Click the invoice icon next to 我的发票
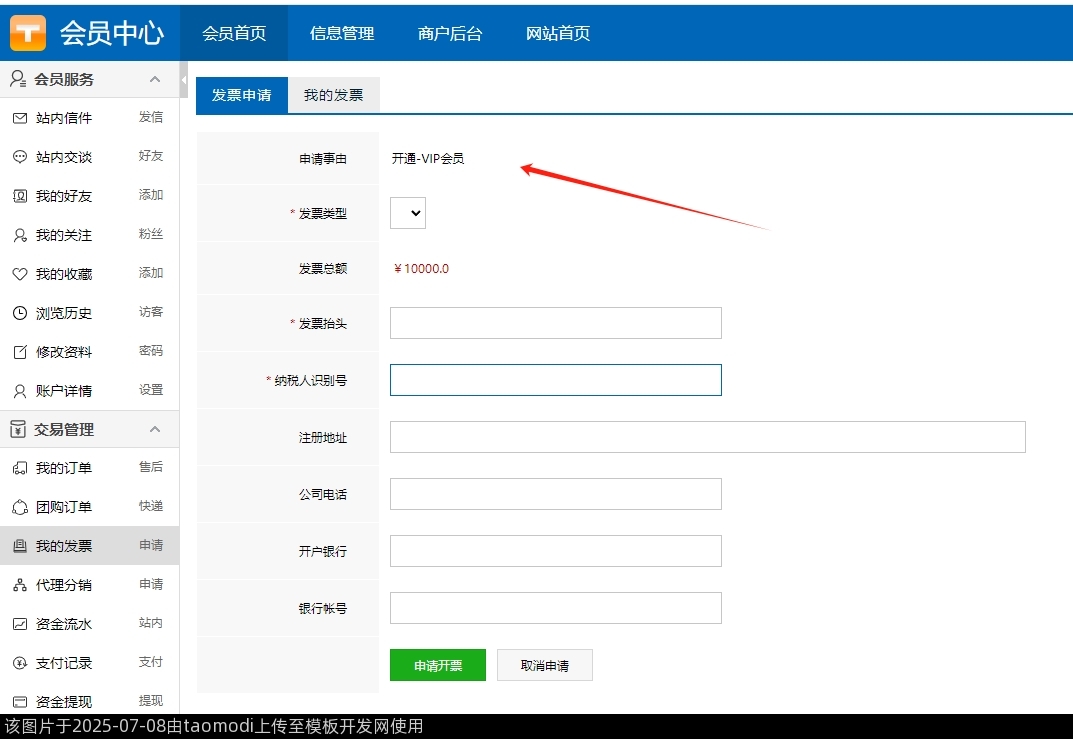1073x739 pixels. 22,545
